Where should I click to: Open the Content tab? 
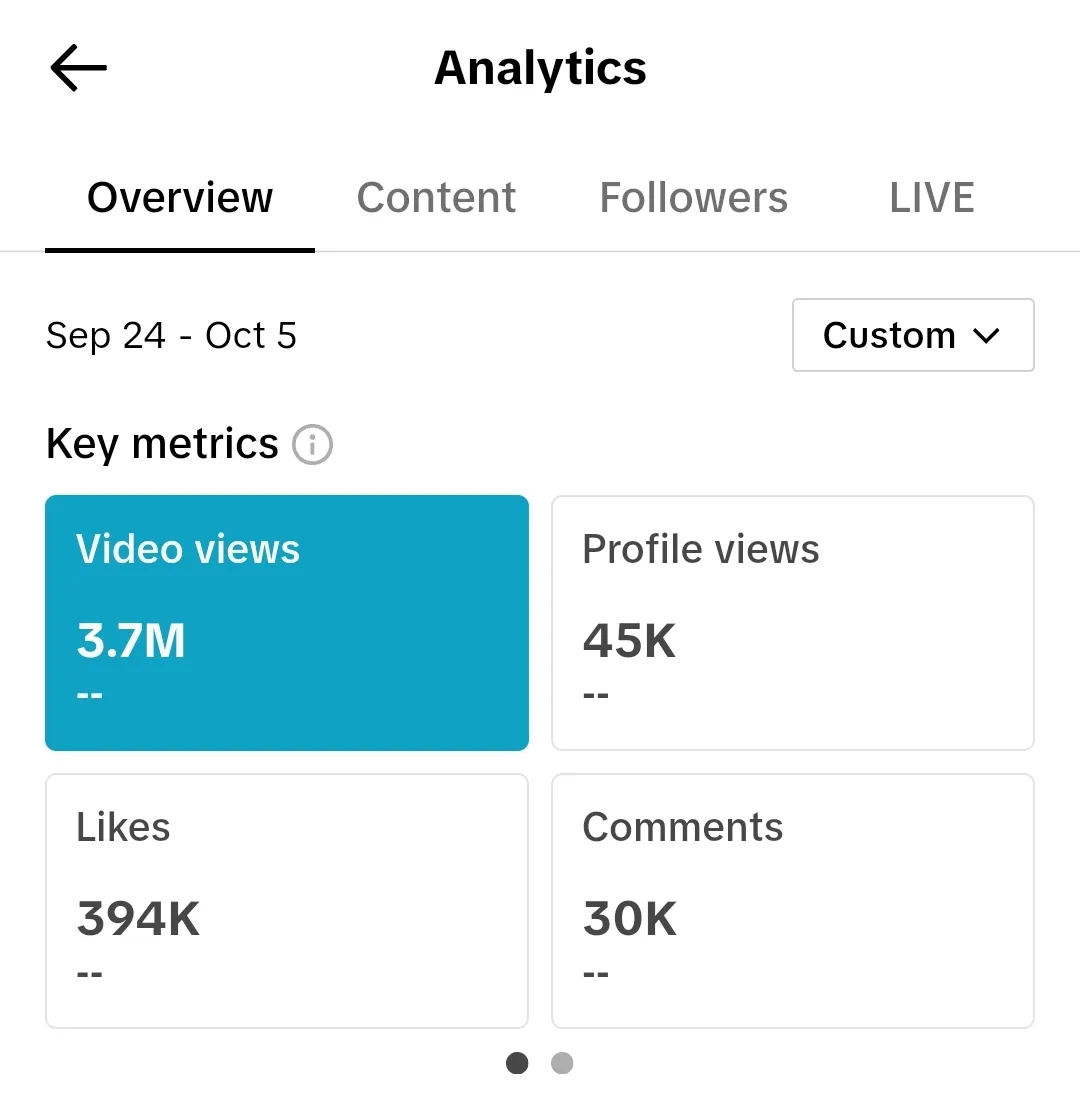[x=436, y=198]
